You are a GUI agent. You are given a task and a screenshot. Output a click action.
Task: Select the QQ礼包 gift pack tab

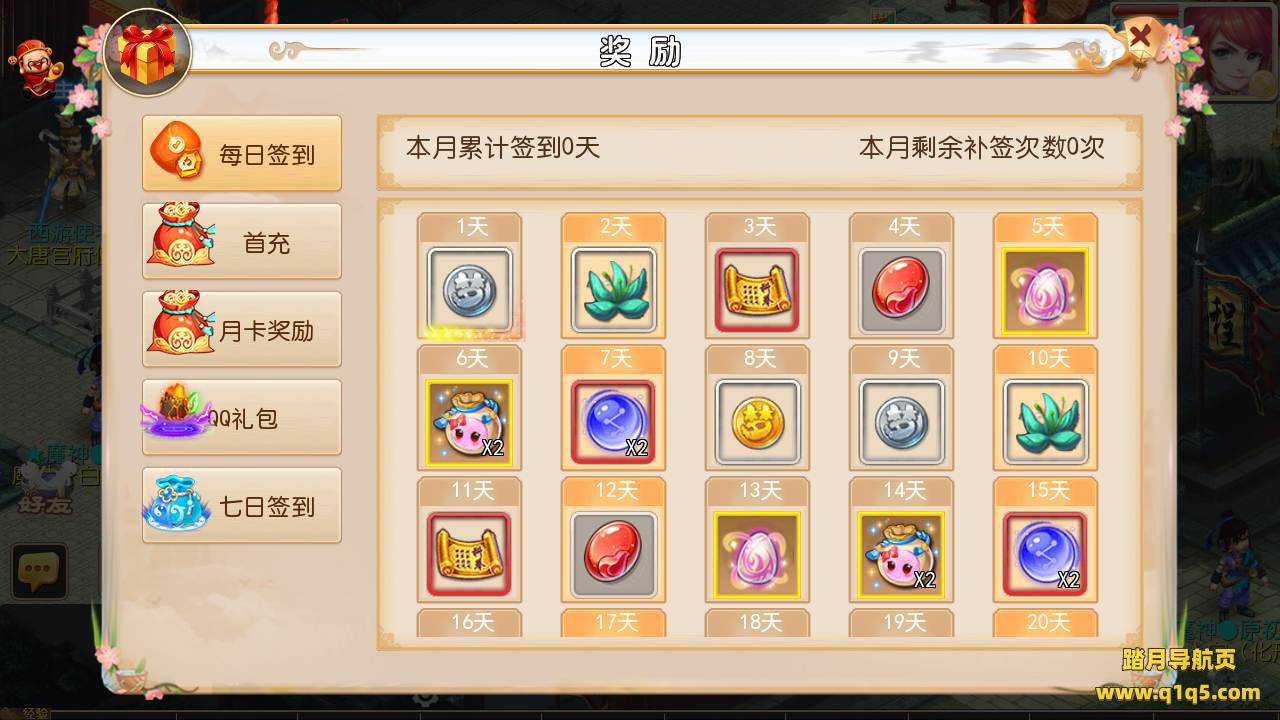(x=242, y=417)
